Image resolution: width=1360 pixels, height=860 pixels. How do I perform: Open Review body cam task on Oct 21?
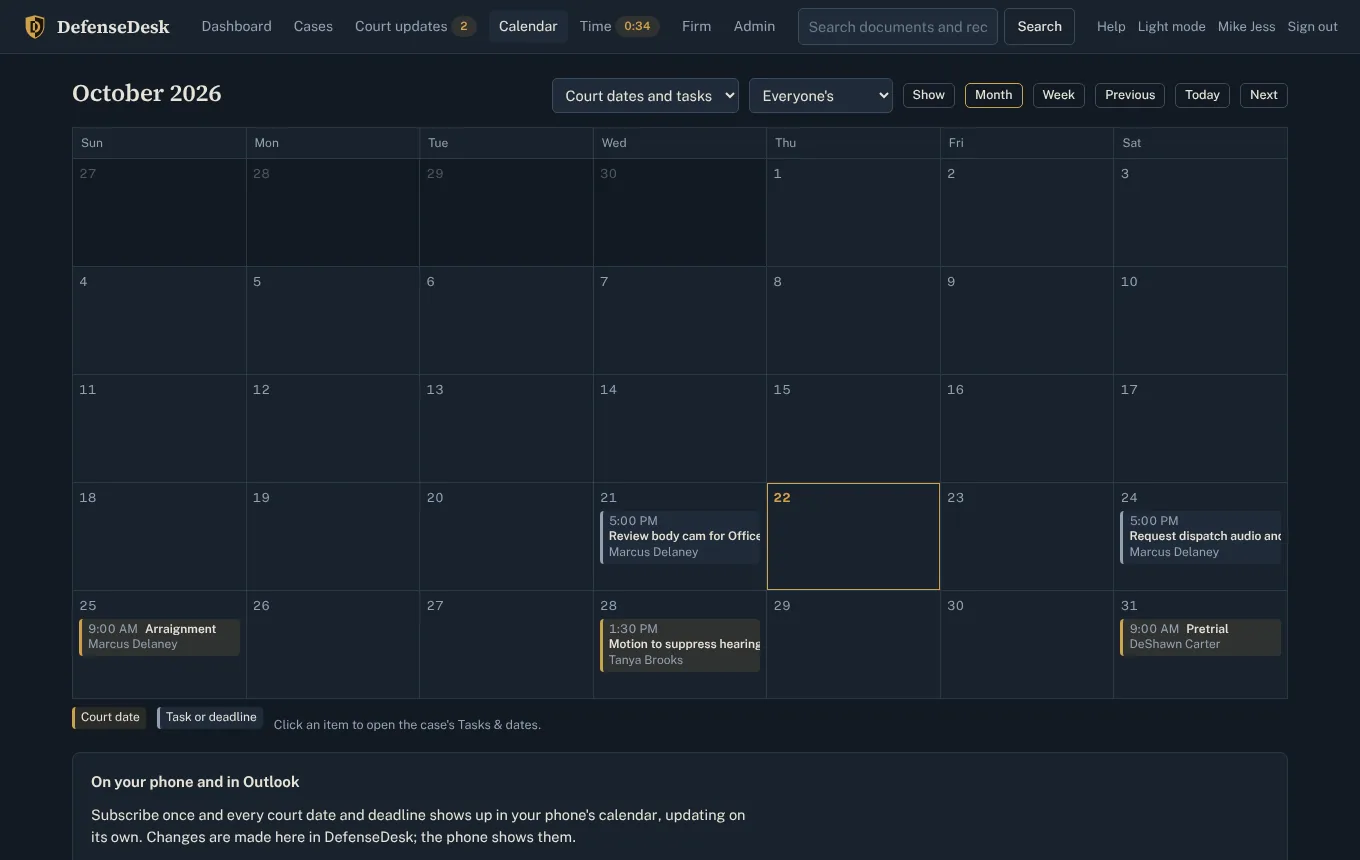click(680, 537)
